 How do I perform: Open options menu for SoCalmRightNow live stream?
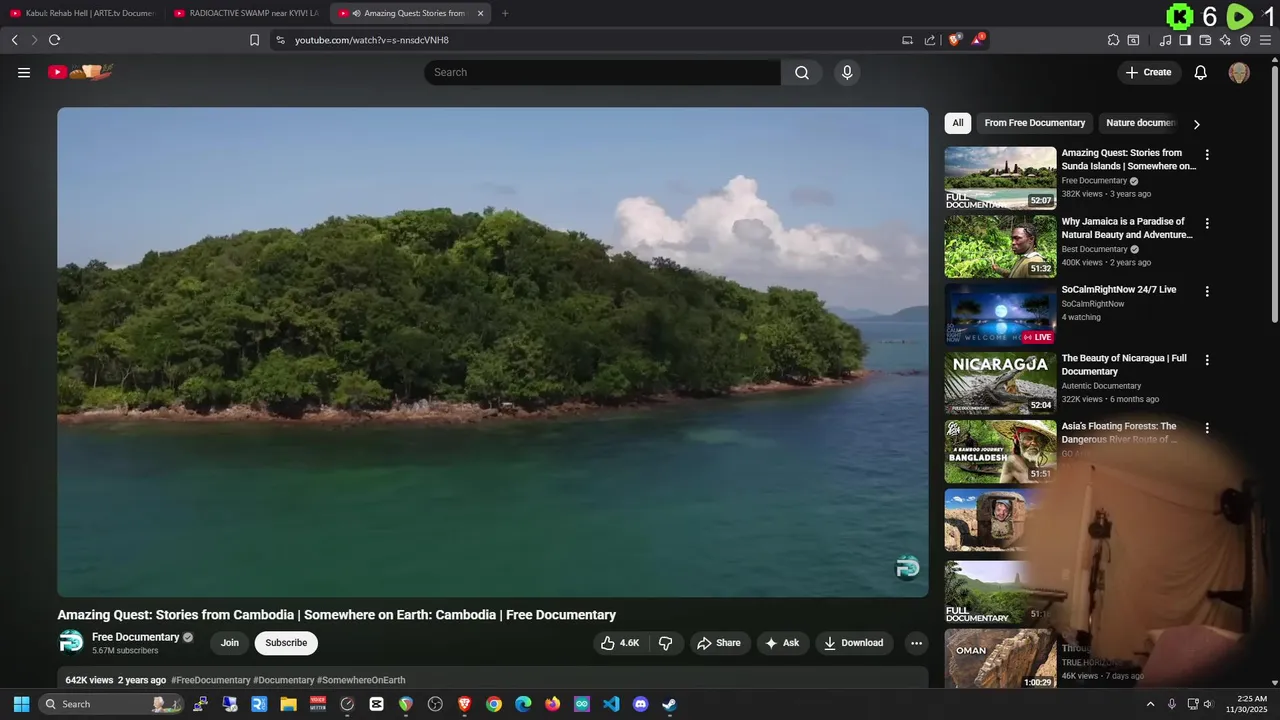(1207, 291)
